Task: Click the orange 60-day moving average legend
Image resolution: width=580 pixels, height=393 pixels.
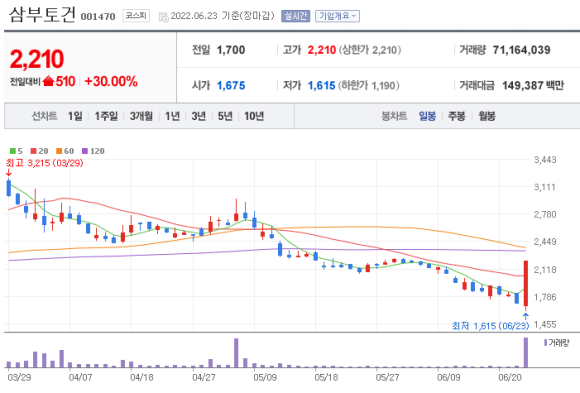Action: 65,151
